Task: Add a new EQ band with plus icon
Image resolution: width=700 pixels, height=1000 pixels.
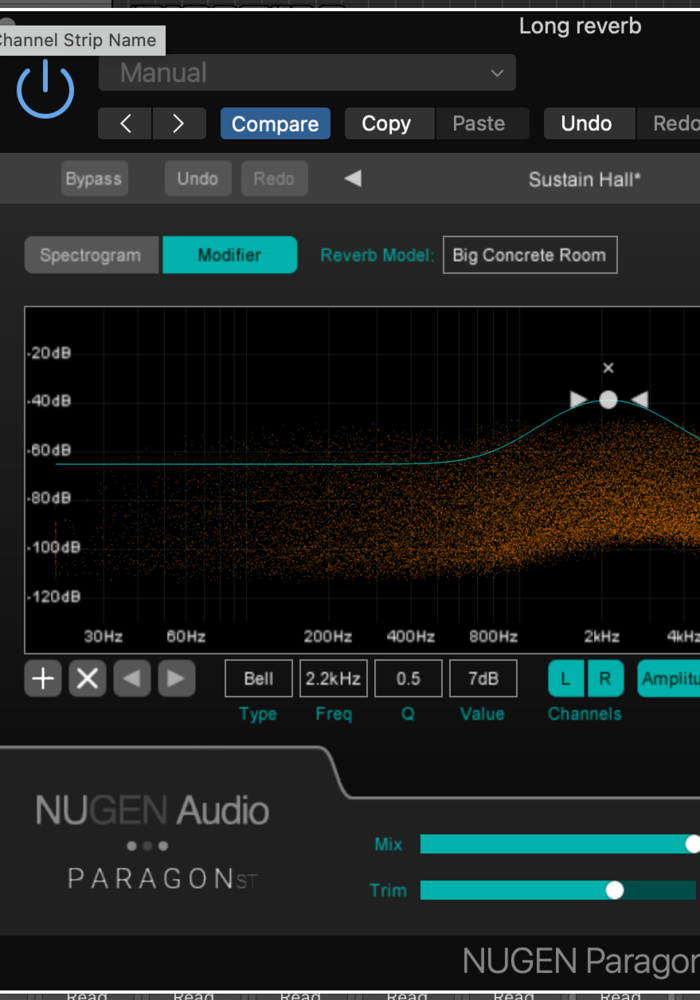Action: (x=43, y=679)
